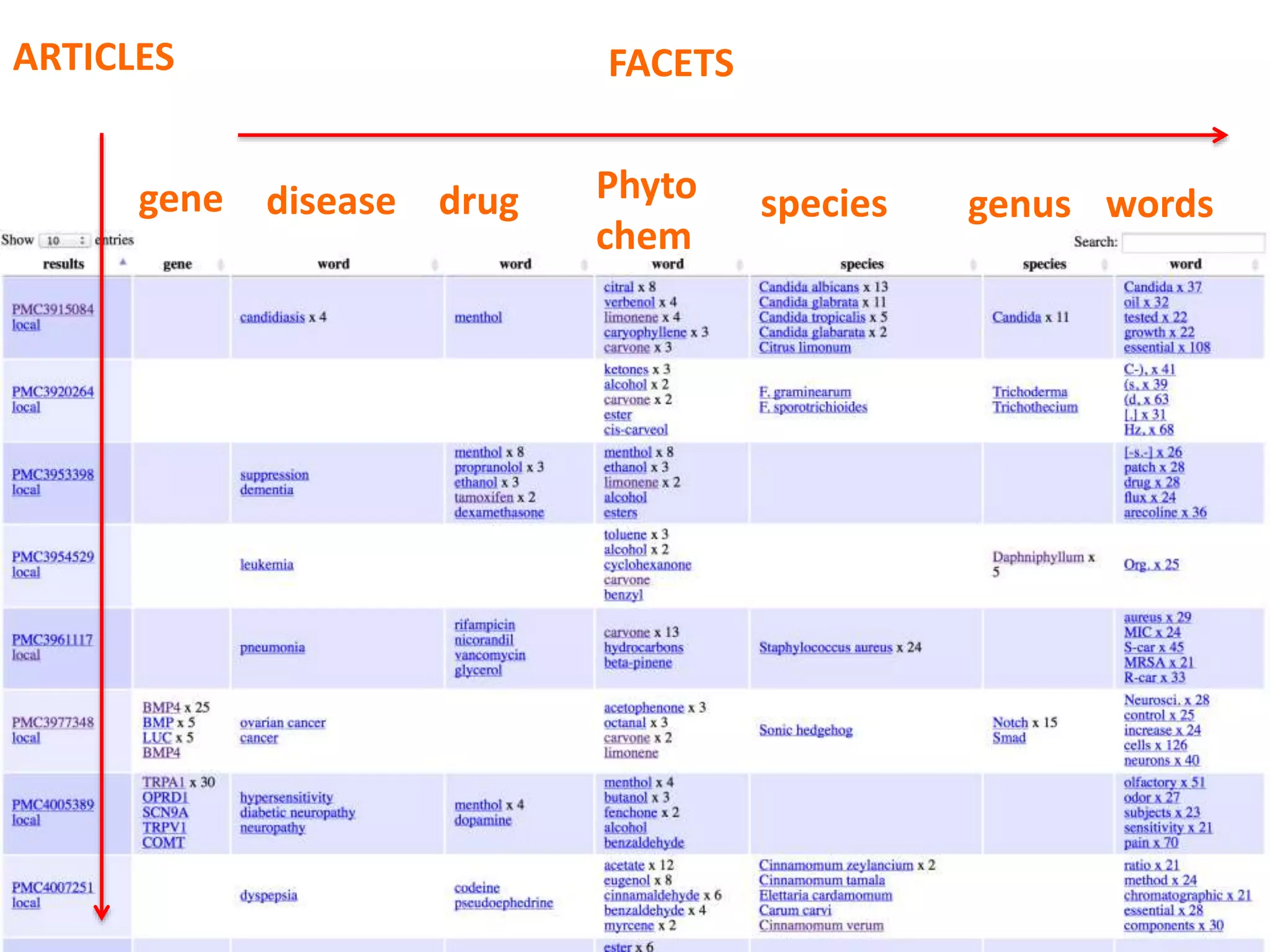The width and height of the screenshot is (1270, 952).
Task: Click the LUC gene link
Action: [x=157, y=738]
